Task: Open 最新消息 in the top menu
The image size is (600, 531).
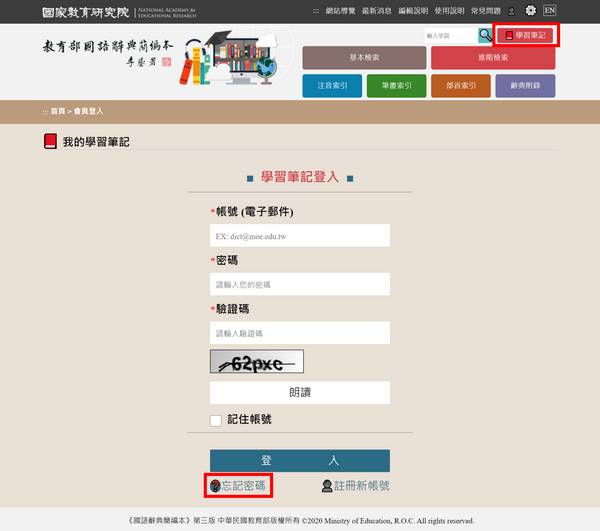Action: click(x=377, y=11)
